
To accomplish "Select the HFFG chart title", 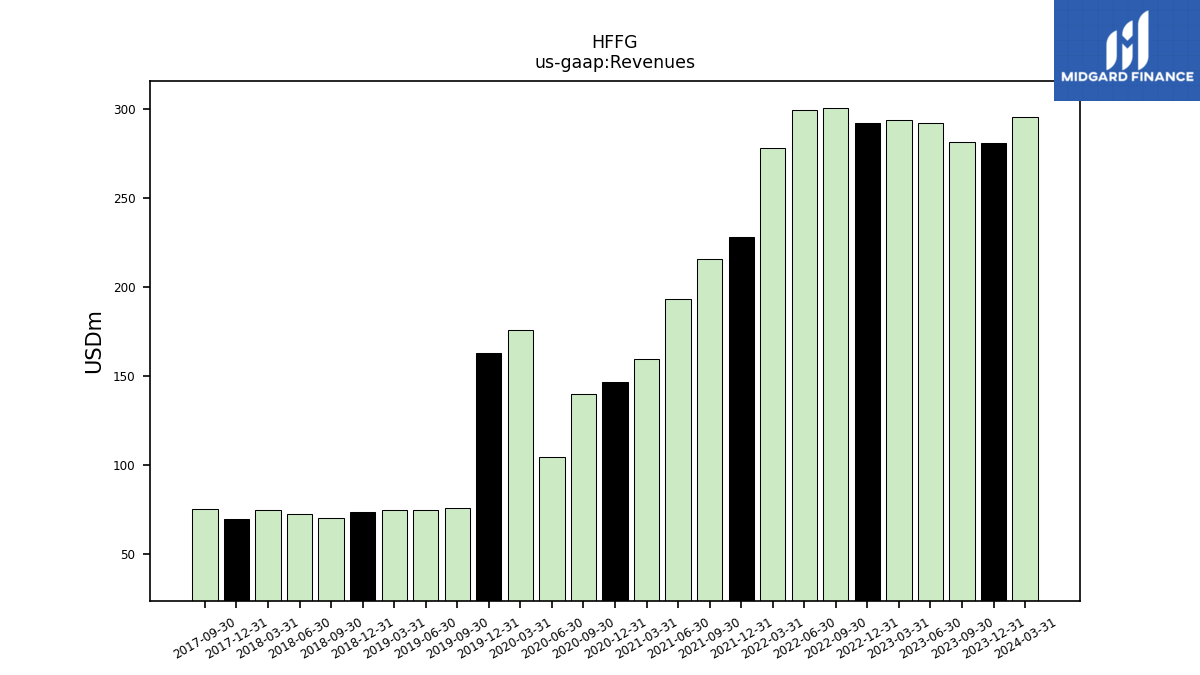I will tap(614, 43).
